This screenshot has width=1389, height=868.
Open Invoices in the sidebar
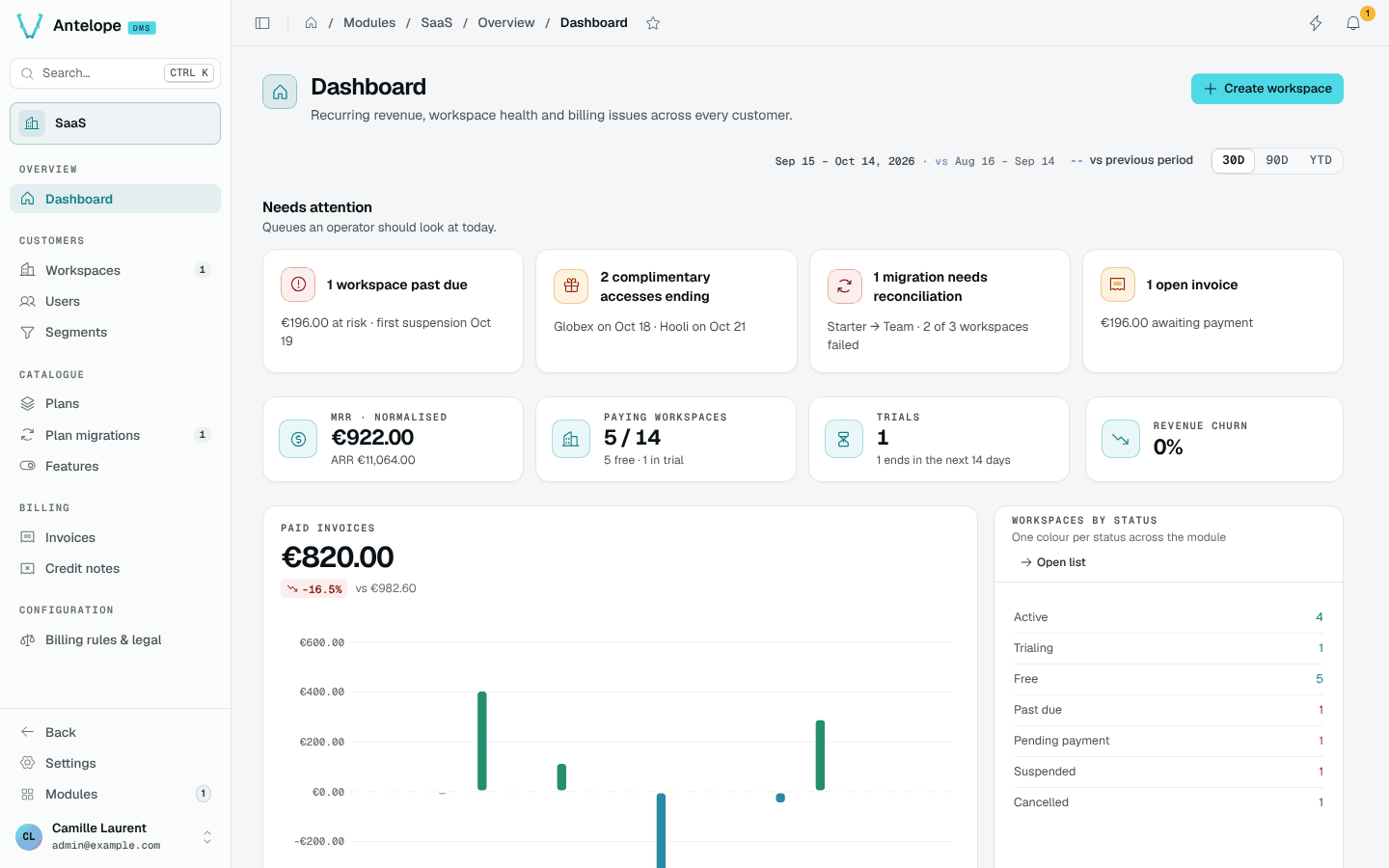(x=115, y=537)
